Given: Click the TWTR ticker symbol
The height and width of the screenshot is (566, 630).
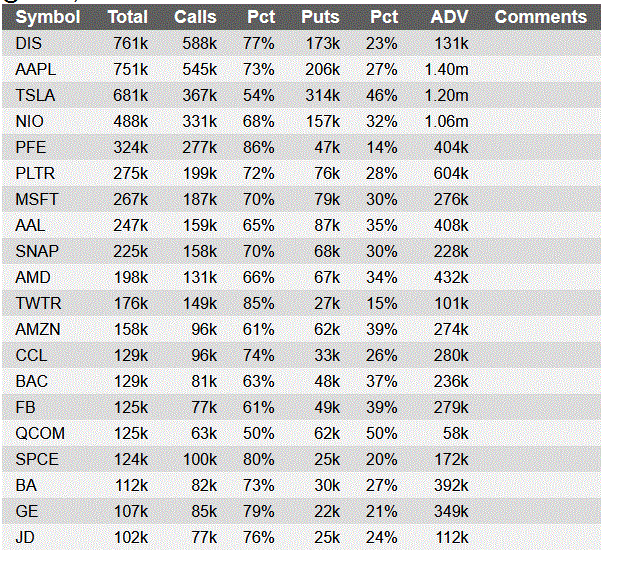Looking at the screenshot, I should pos(37,303).
